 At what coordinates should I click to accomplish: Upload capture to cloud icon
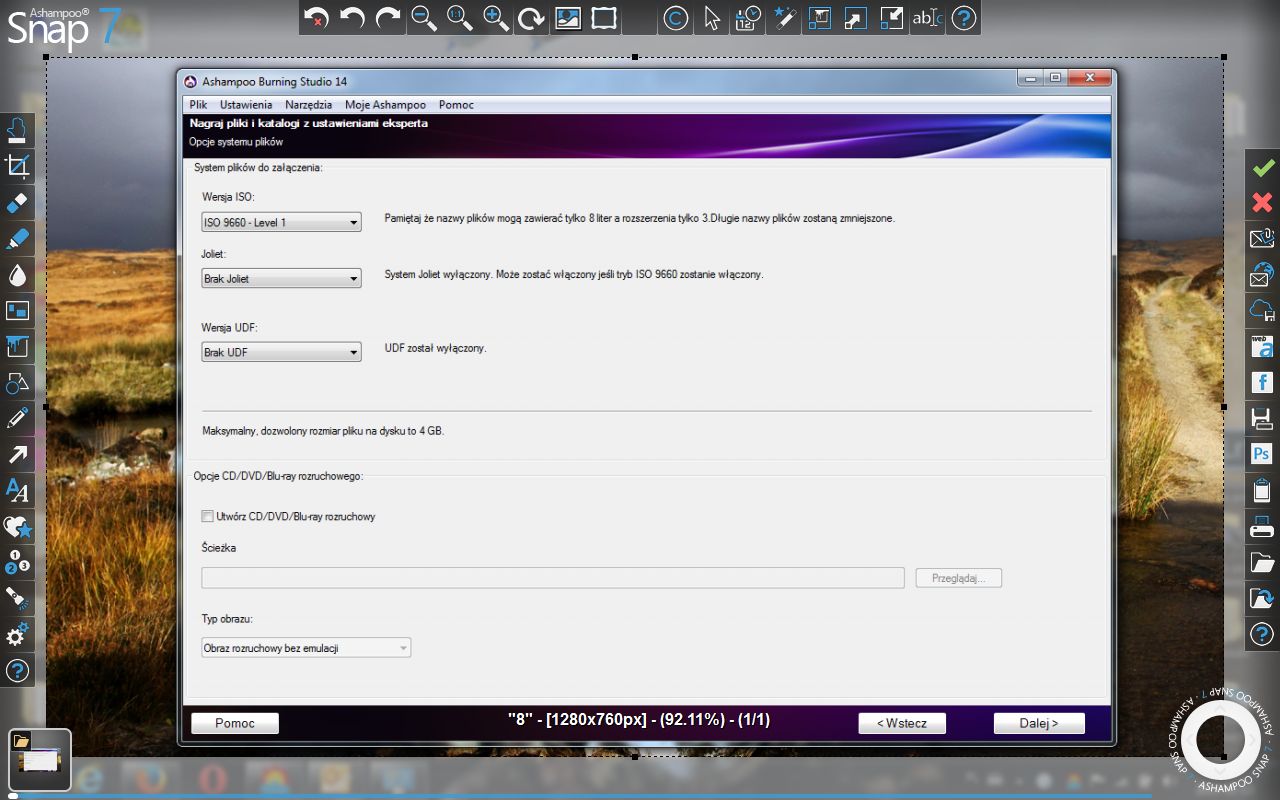coord(1262,310)
